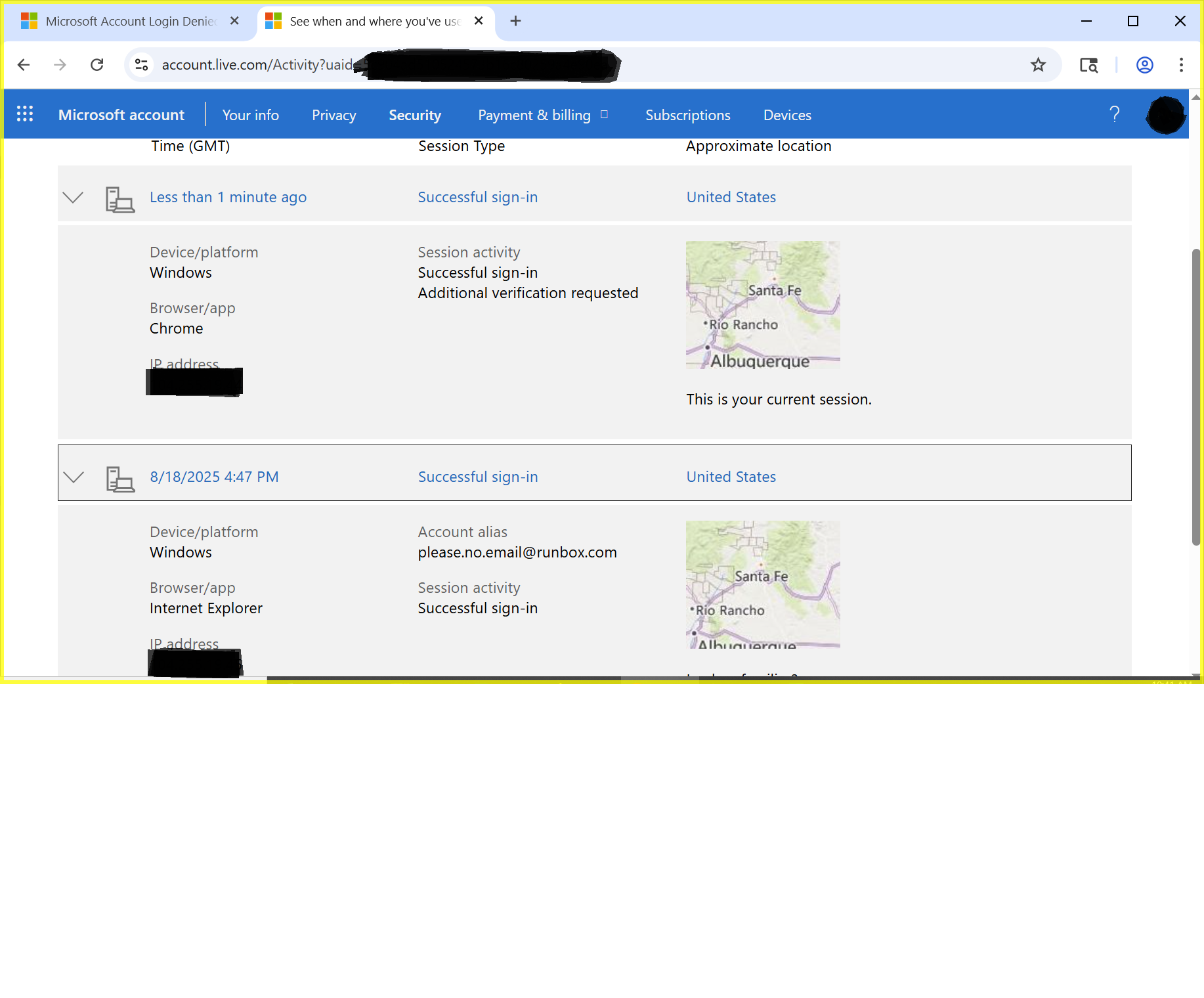Click This is your current session text
Viewport: 1204px width, 998px height.
[779, 399]
